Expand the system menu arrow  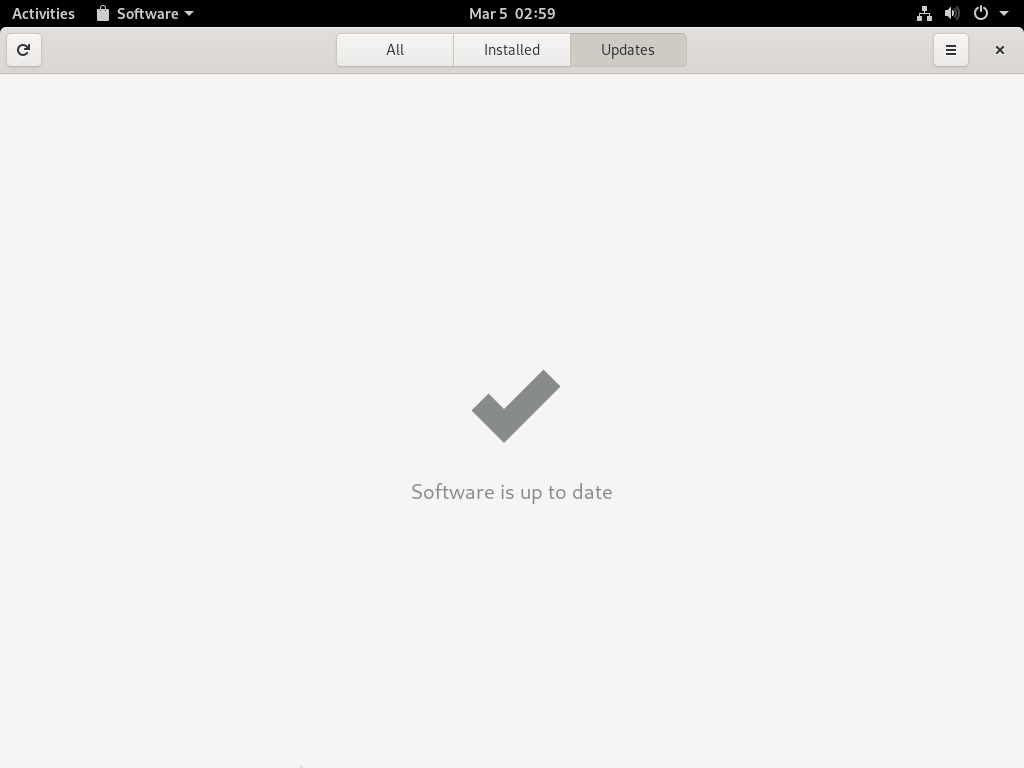click(x=1004, y=13)
